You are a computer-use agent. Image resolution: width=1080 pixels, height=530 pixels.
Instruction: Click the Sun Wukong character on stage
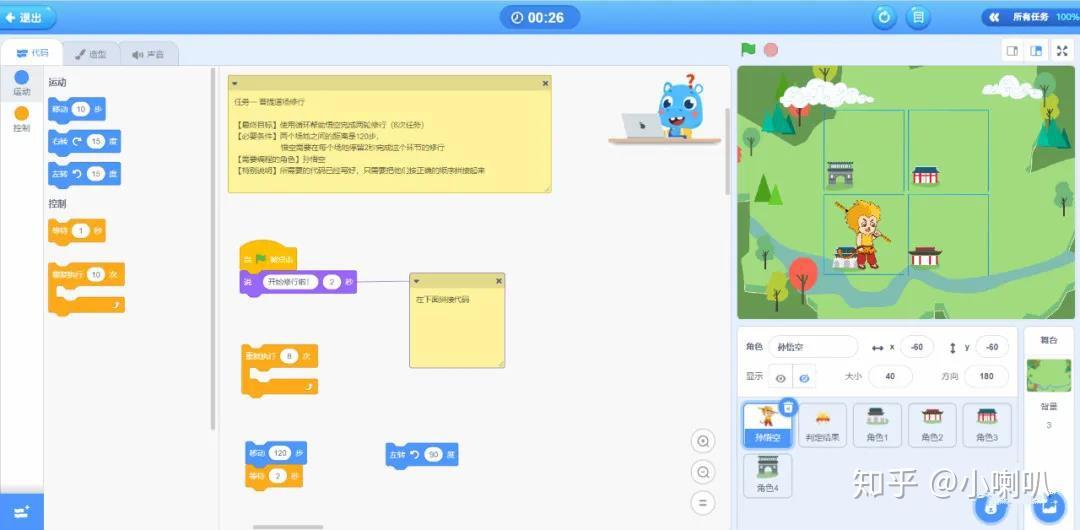[x=865, y=234]
